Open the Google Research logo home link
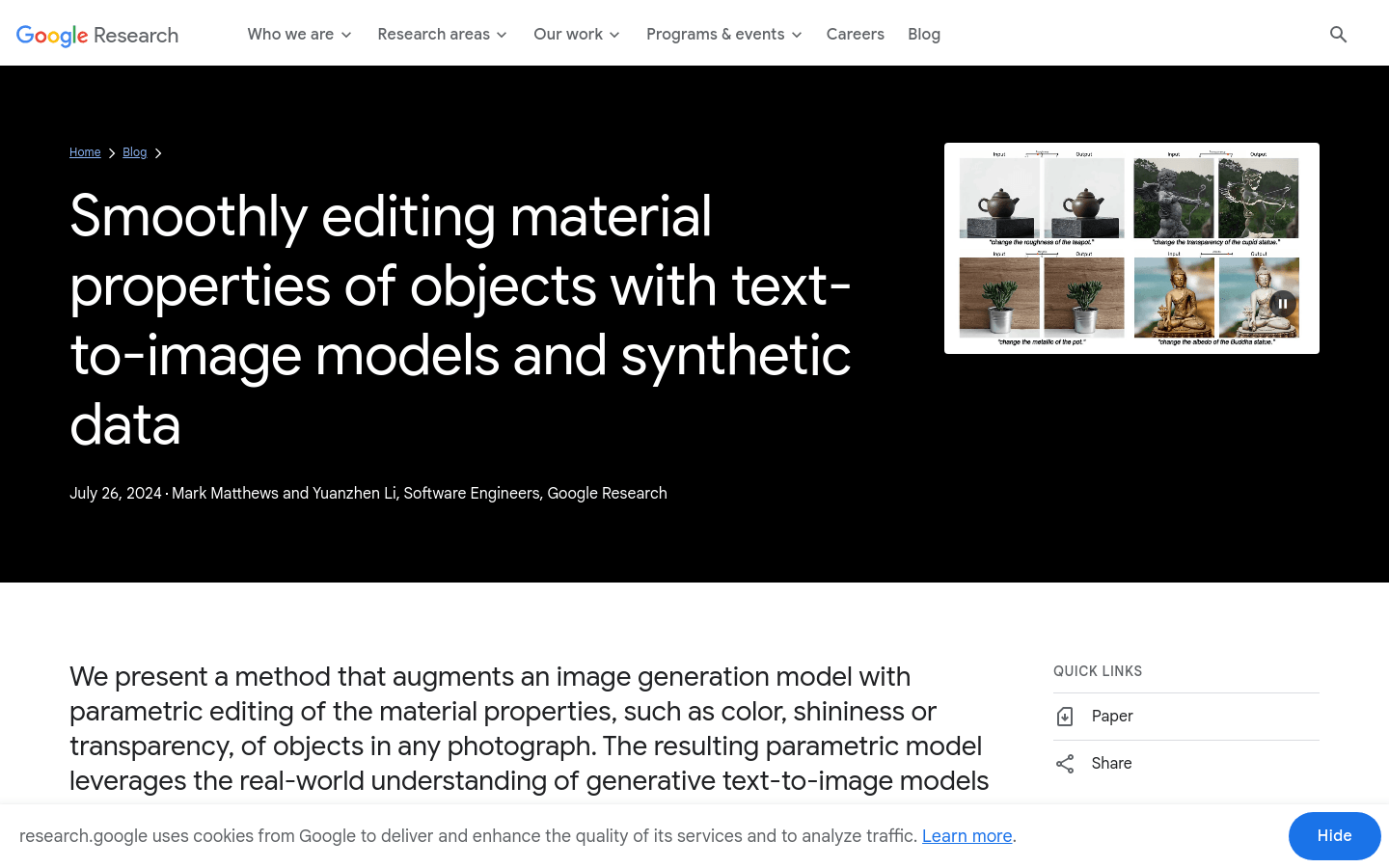 pyautogui.click(x=97, y=35)
